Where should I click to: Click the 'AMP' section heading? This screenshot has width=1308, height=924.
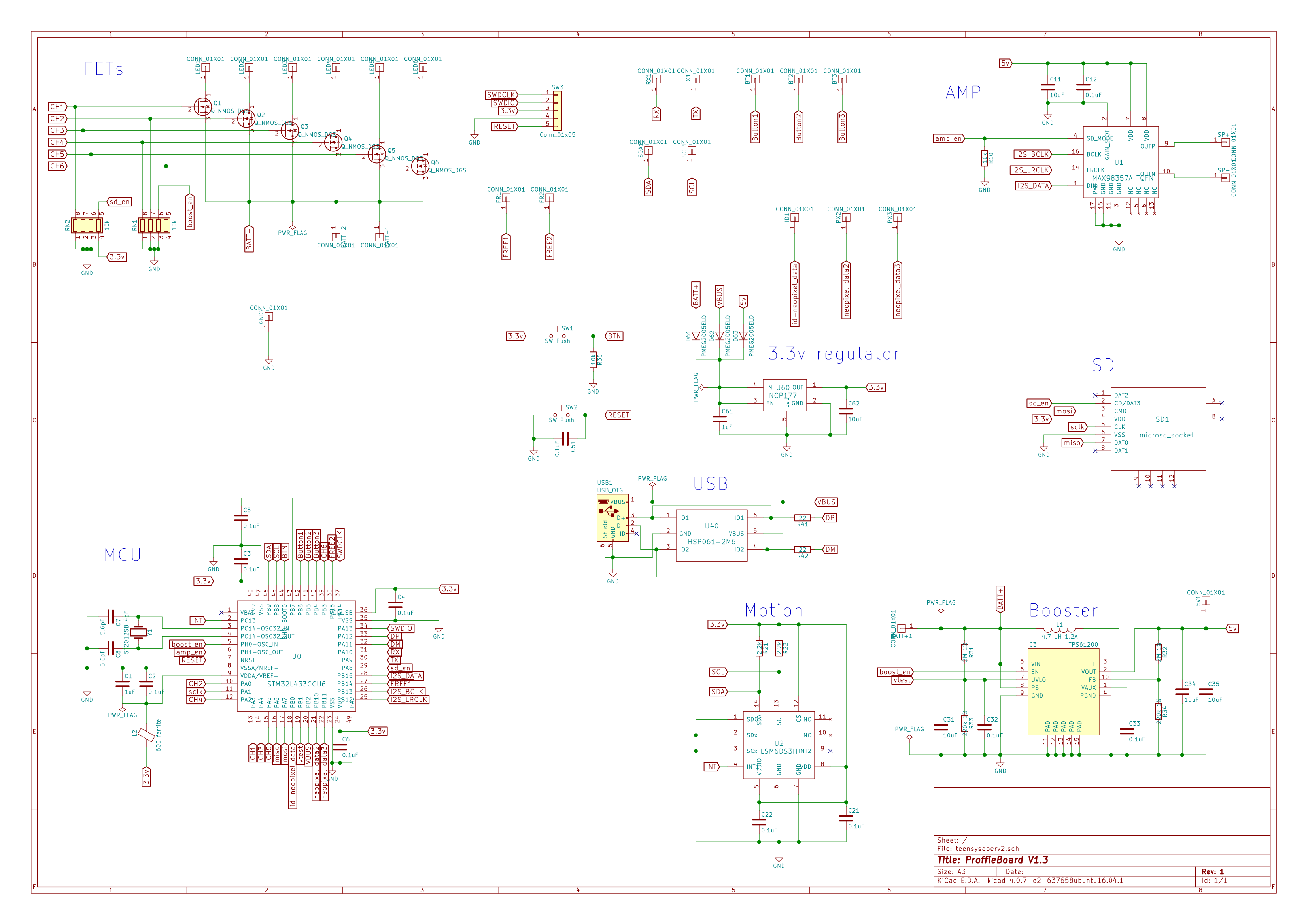[963, 92]
